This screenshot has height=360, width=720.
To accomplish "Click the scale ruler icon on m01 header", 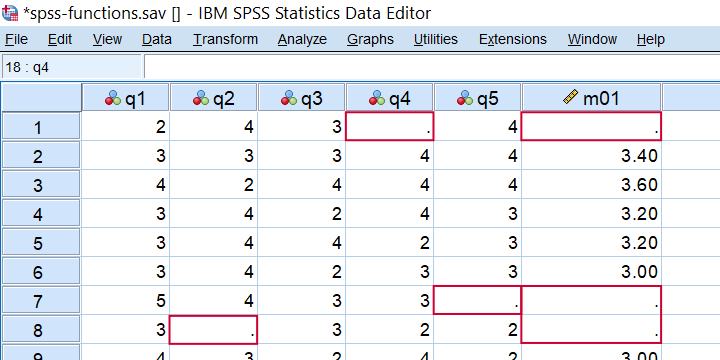I will pos(571,97).
